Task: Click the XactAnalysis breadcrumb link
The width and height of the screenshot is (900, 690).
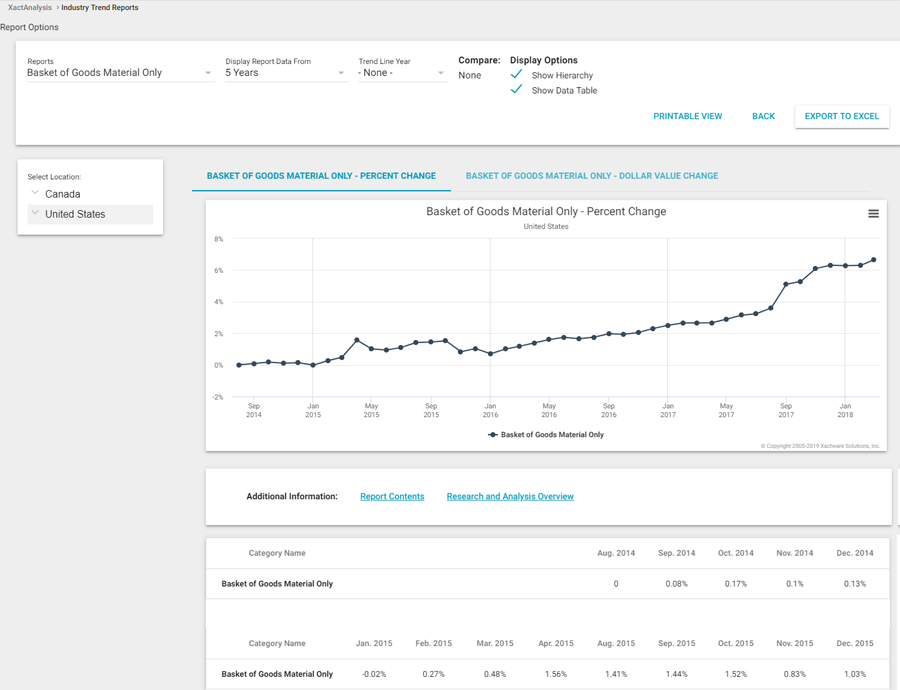Action: pos(30,8)
